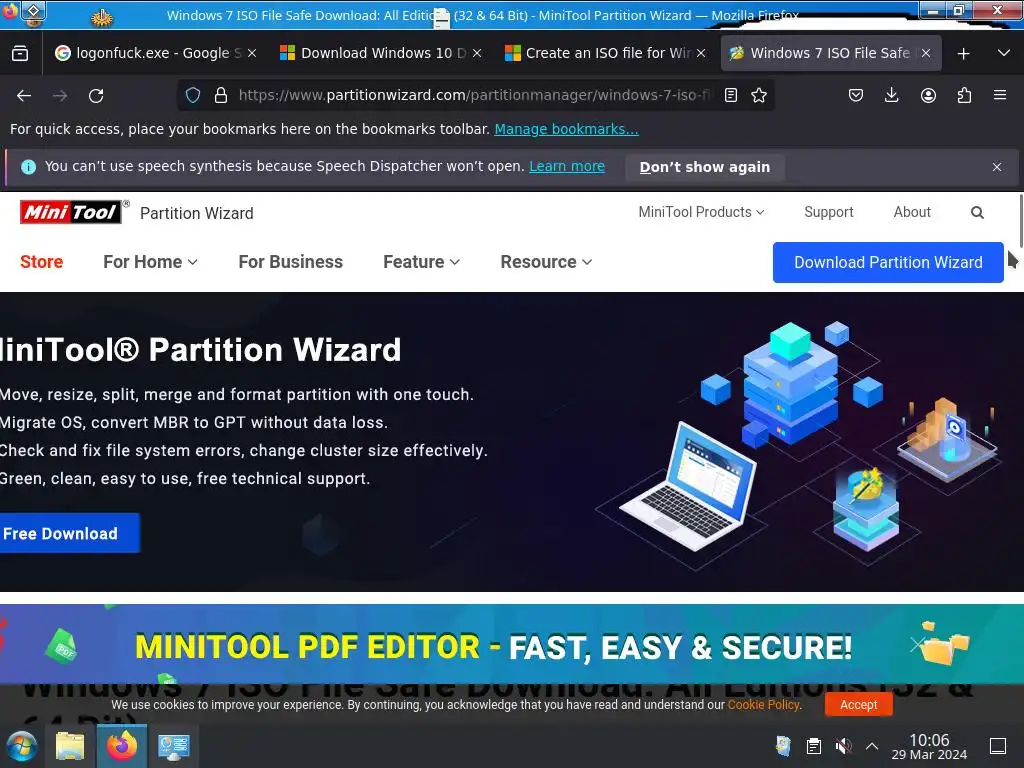Open the Windows 7 style Start button
Image resolution: width=1024 pixels, height=768 pixels.
coord(22,746)
